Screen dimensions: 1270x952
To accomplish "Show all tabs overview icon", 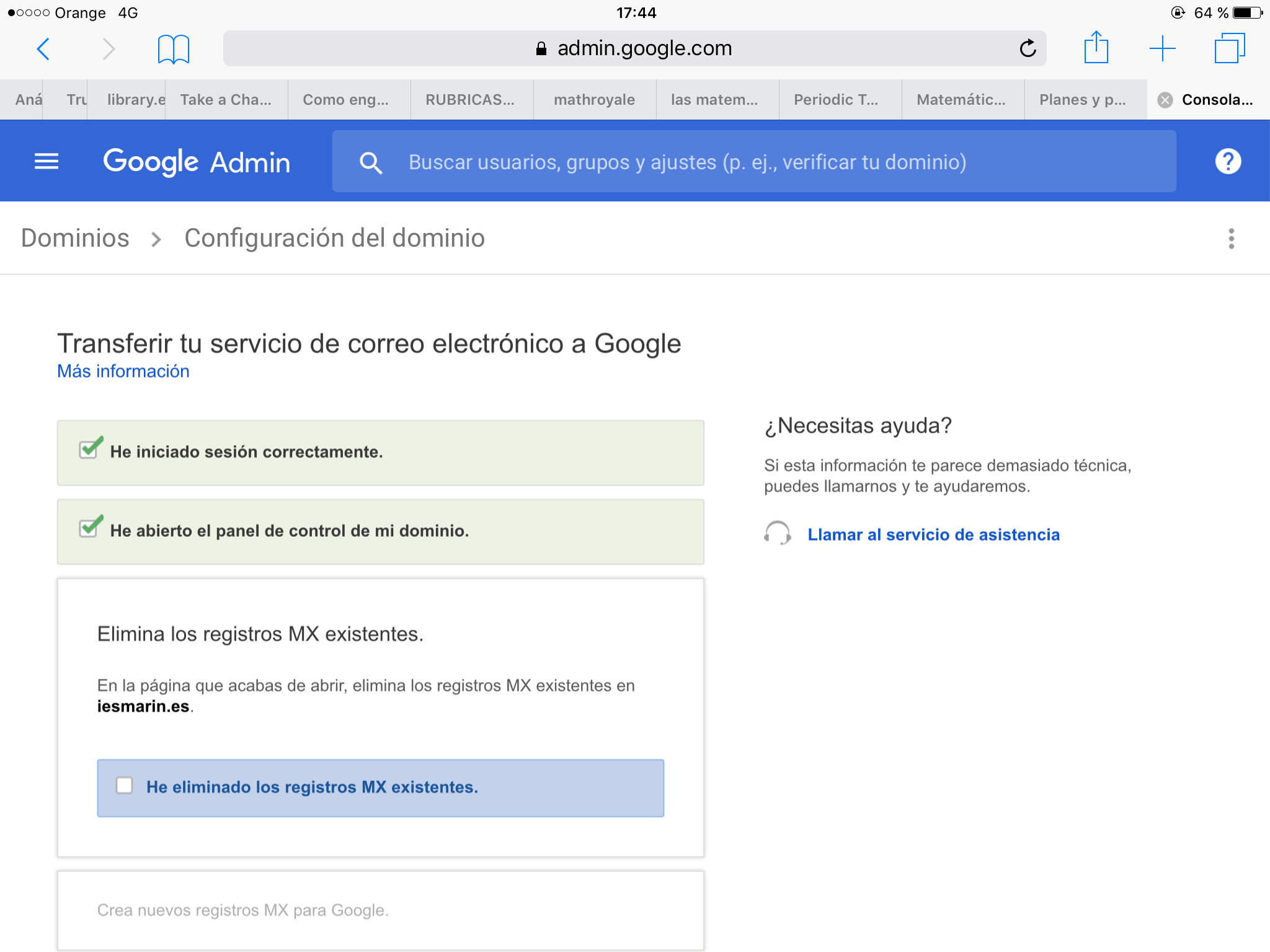I will click(x=1229, y=48).
